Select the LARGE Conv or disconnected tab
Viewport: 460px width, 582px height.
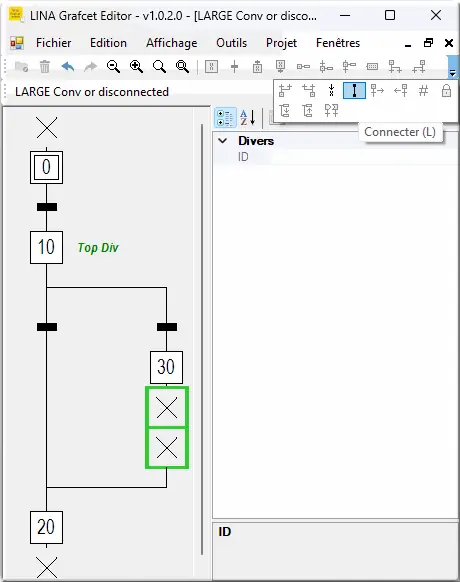(x=92, y=92)
